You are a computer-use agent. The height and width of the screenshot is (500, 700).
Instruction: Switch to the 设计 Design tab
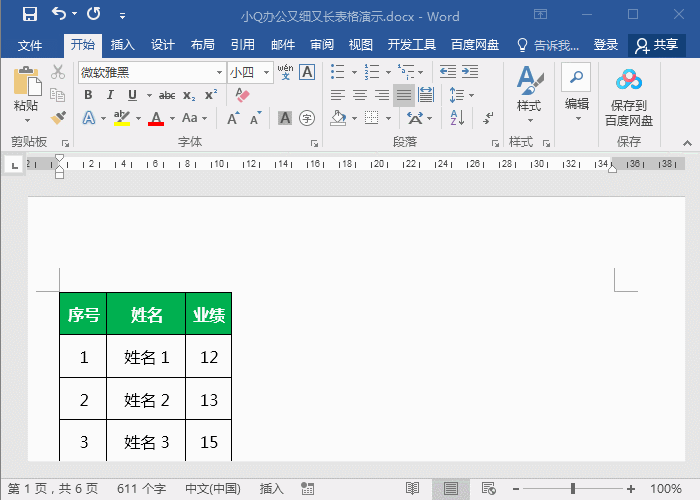tap(162, 45)
